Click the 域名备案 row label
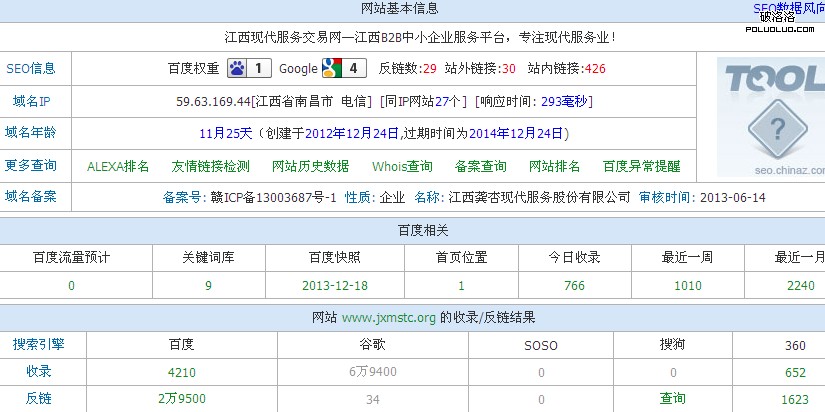This screenshot has height=412, width=825. click(31, 196)
